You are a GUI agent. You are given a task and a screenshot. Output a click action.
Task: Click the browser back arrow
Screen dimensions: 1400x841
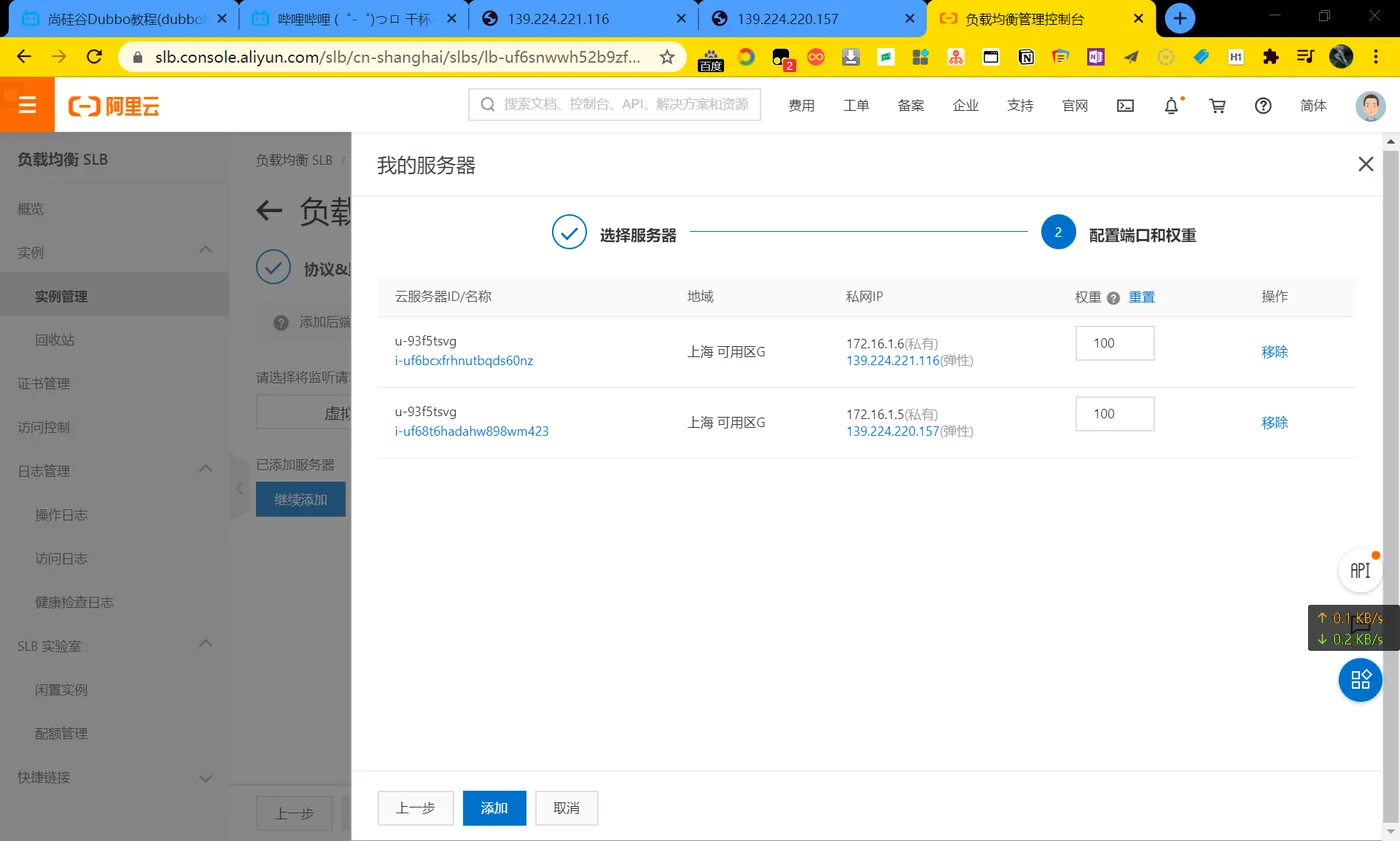[x=24, y=57]
